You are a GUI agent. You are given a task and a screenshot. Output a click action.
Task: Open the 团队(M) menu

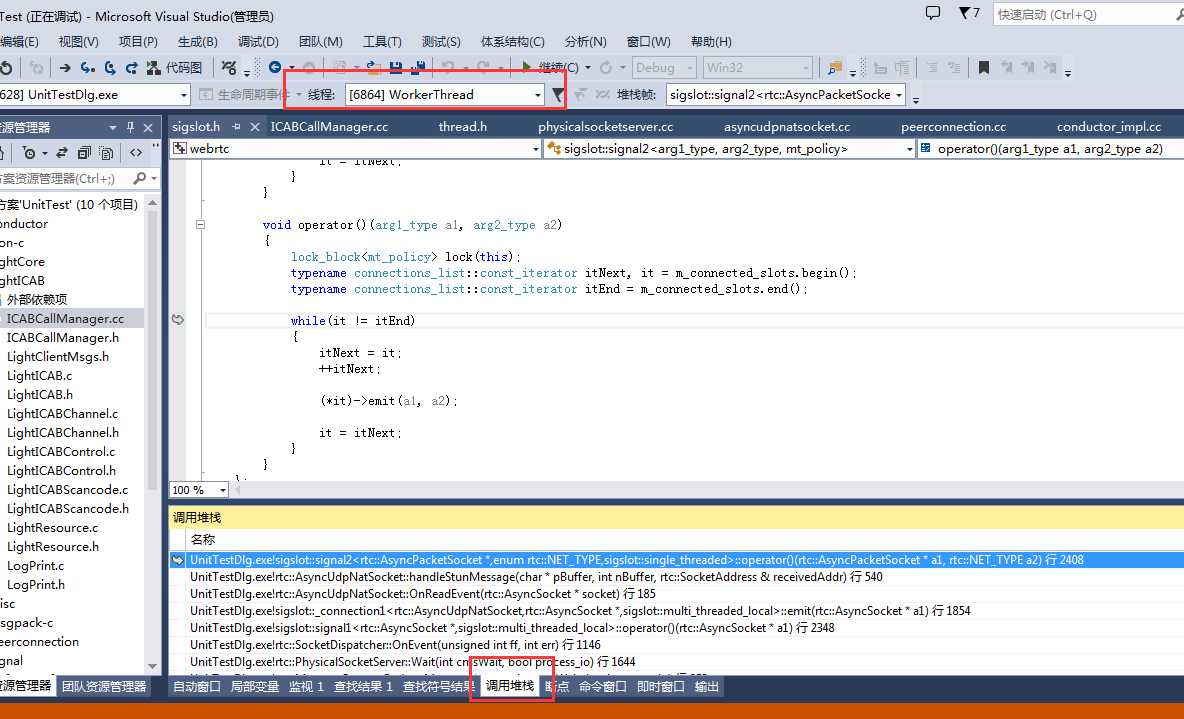pyautogui.click(x=321, y=42)
